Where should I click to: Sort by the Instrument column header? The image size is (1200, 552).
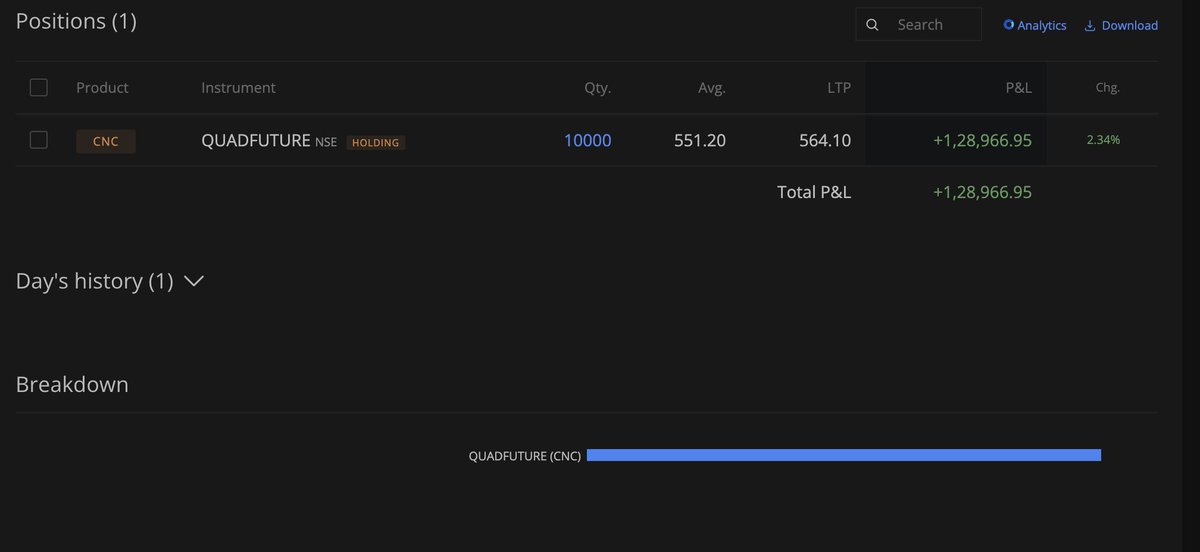pyautogui.click(x=238, y=88)
